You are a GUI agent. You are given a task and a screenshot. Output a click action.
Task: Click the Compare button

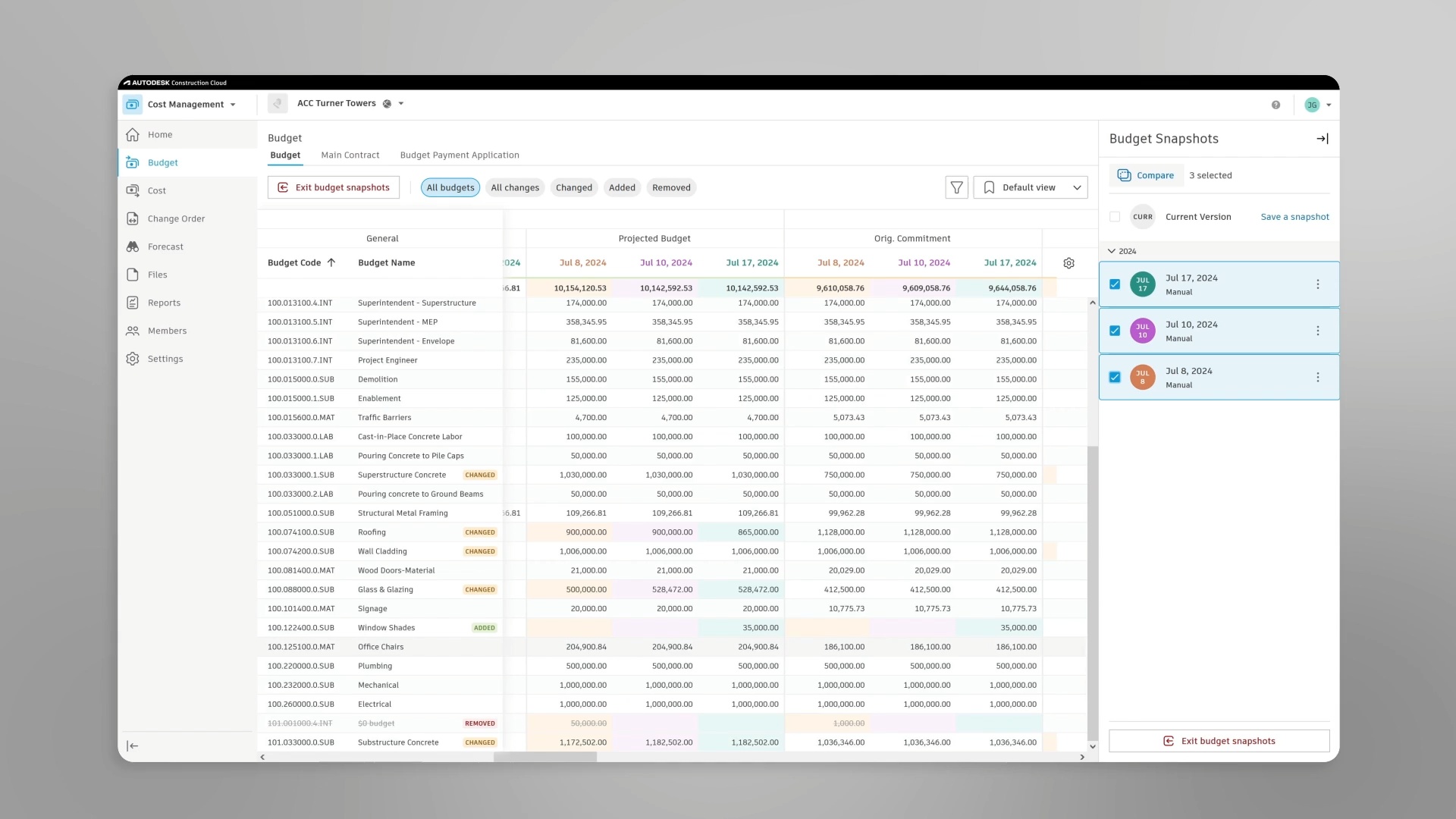point(1146,175)
